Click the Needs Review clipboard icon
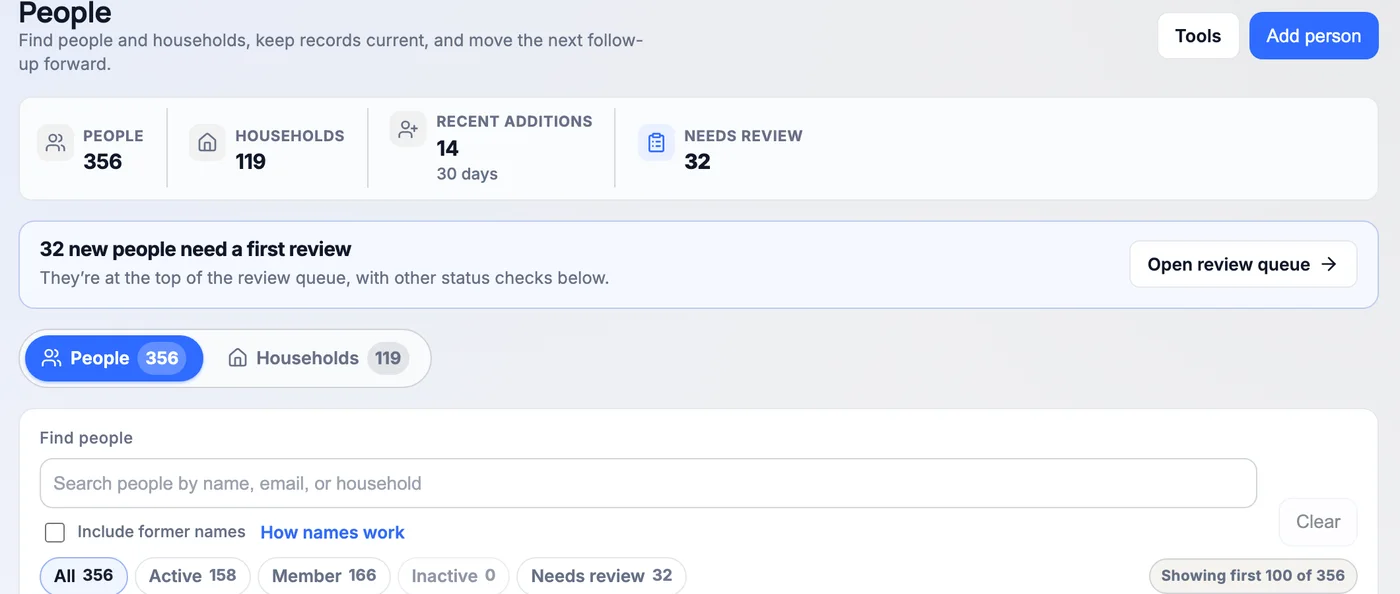This screenshot has width=1400, height=594. pyautogui.click(x=656, y=142)
